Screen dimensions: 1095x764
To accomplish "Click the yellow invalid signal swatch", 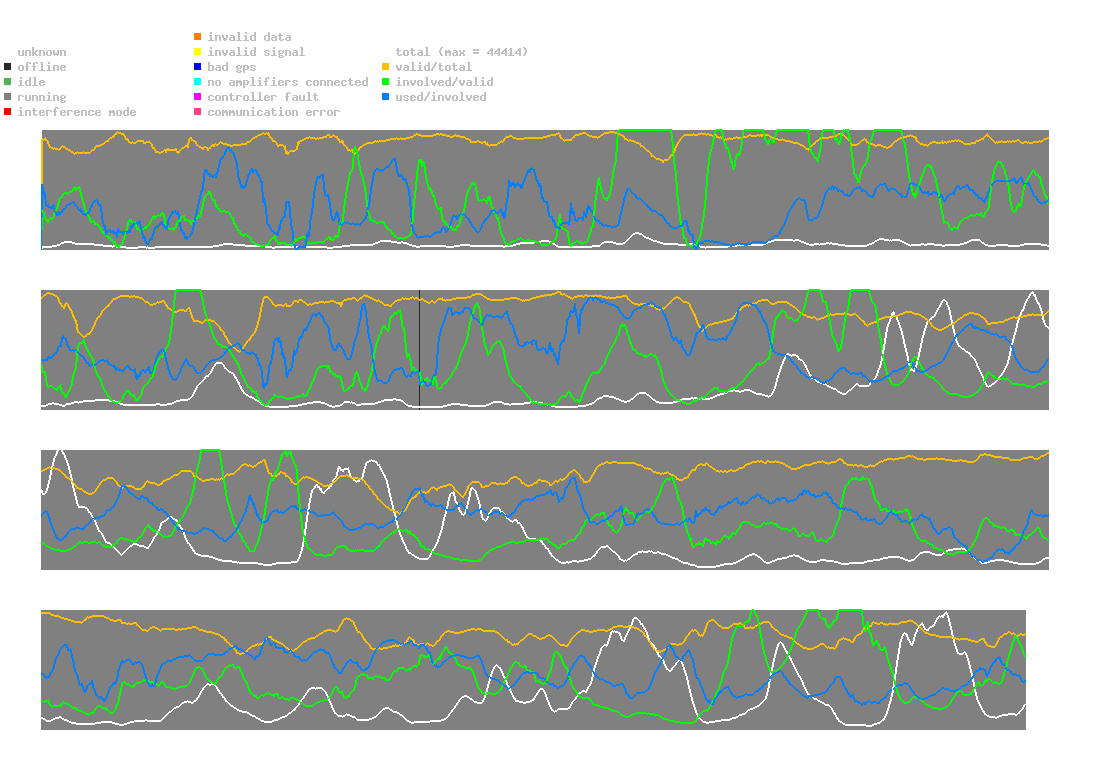I will pyautogui.click(x=198, y=52).
